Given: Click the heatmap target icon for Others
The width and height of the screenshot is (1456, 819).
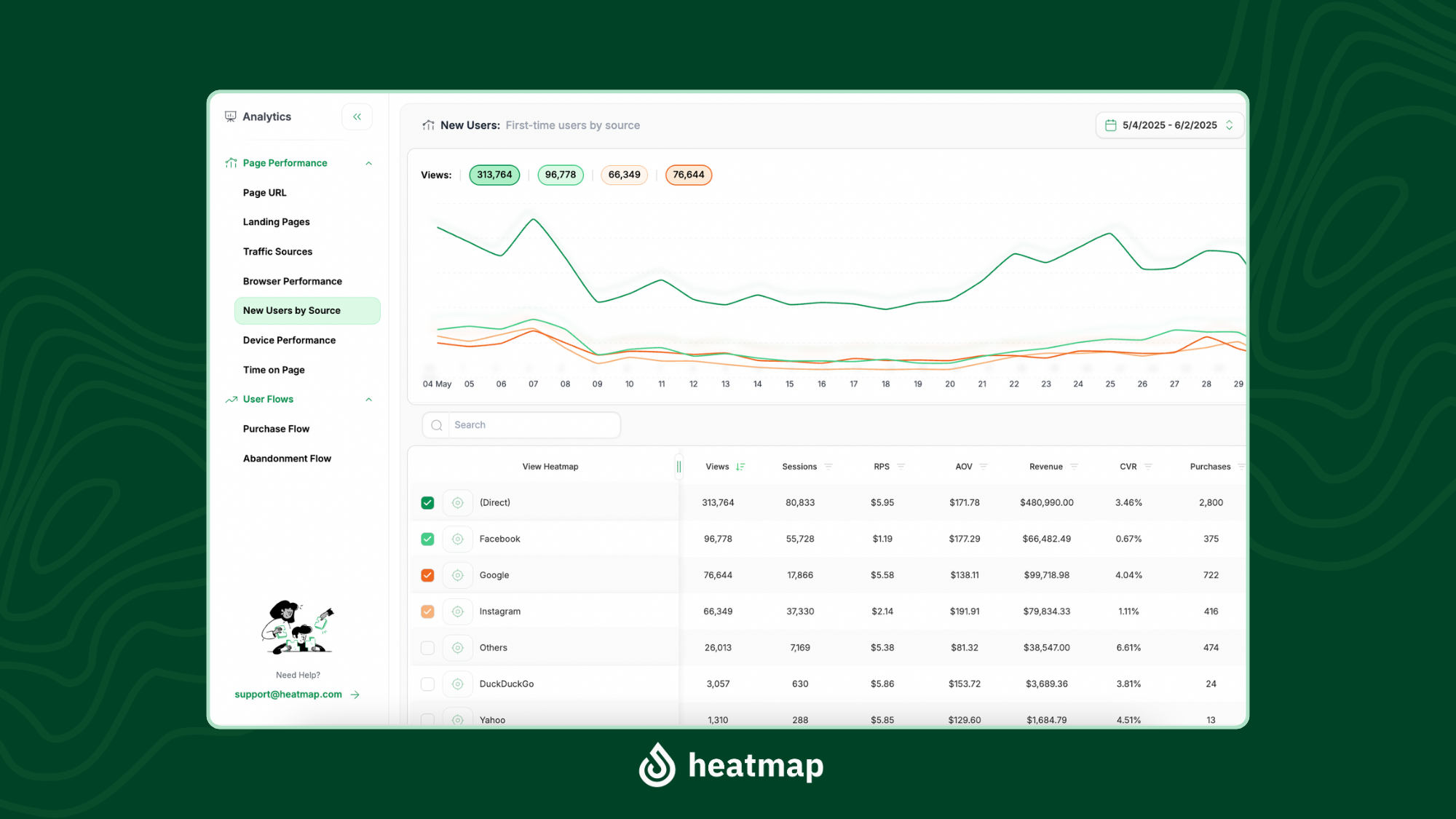Looking at the screenshot, I should [457, 648].
